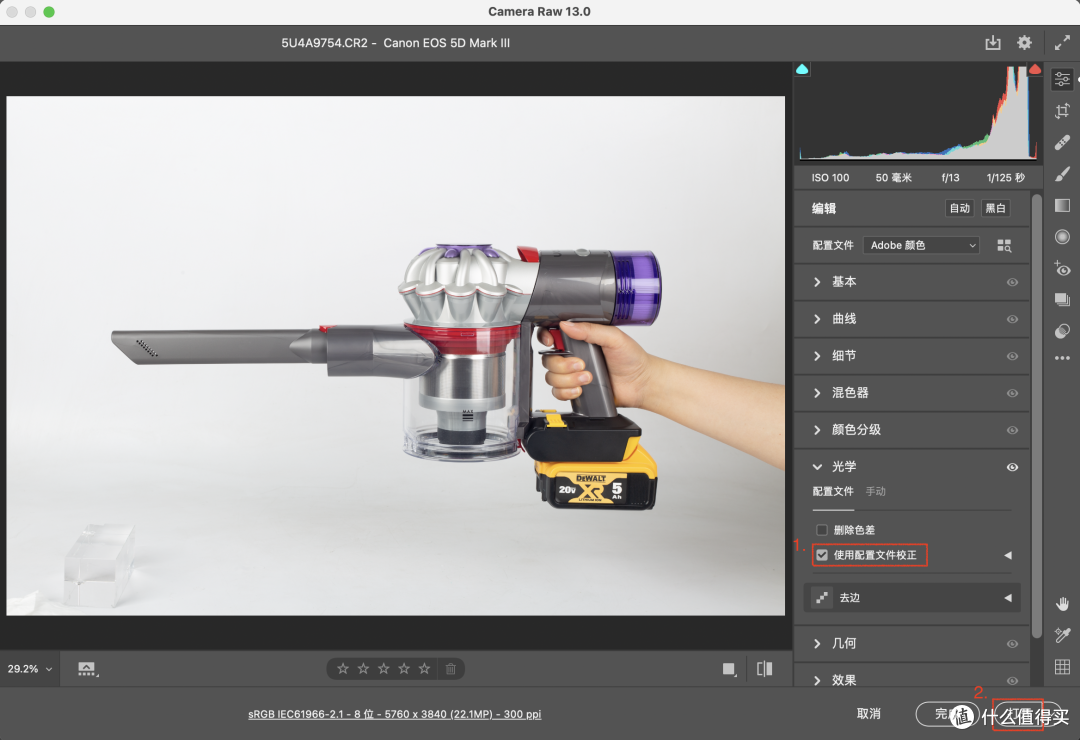Expand triangle beside 使用配置文件校正
Screen dimensions: 1080x740
click(x=1008, y=555)
